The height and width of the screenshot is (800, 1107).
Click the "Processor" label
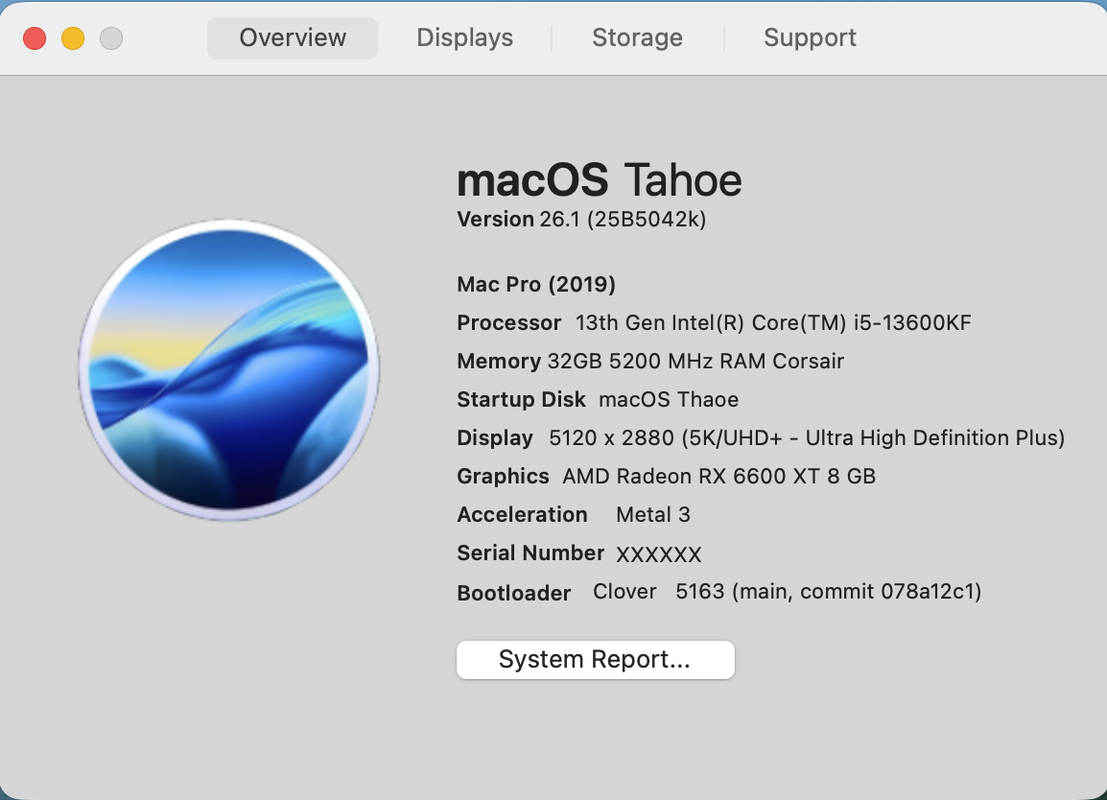(509, 323)
